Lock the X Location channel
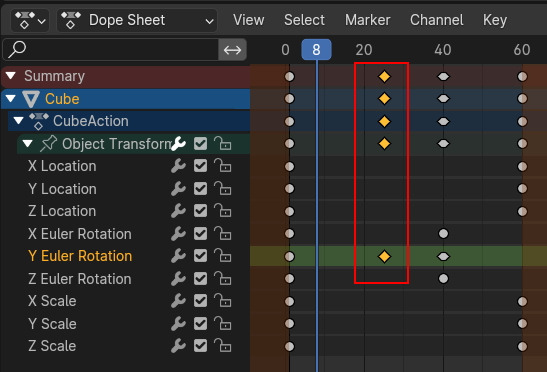547x372 pixels. coord(223,166)
